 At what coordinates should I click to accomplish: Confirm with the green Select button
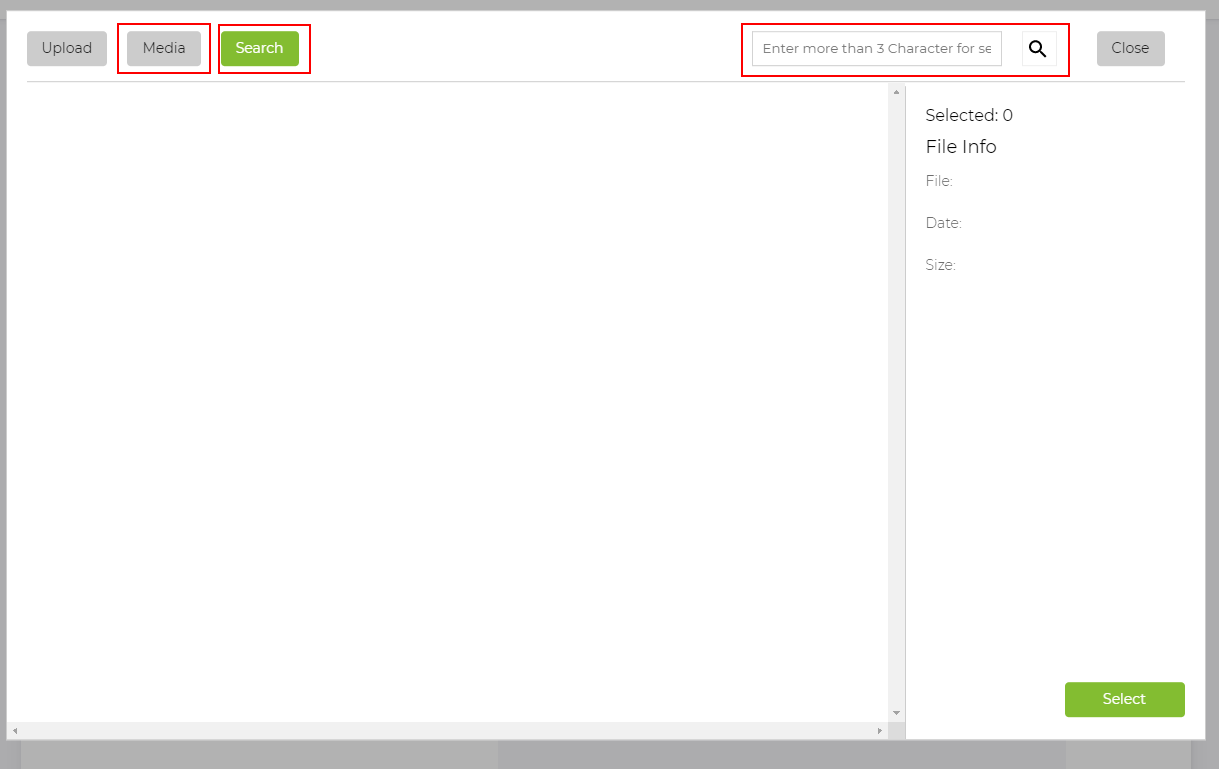[1125, 699]
